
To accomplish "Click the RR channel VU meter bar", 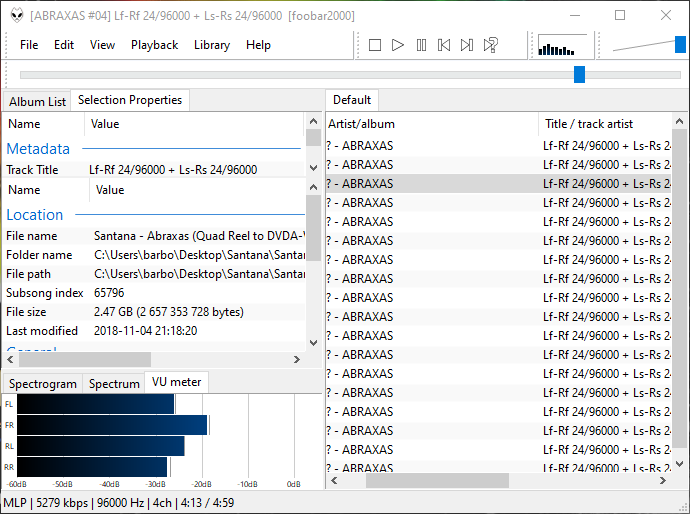I will (x=92, y=467).
